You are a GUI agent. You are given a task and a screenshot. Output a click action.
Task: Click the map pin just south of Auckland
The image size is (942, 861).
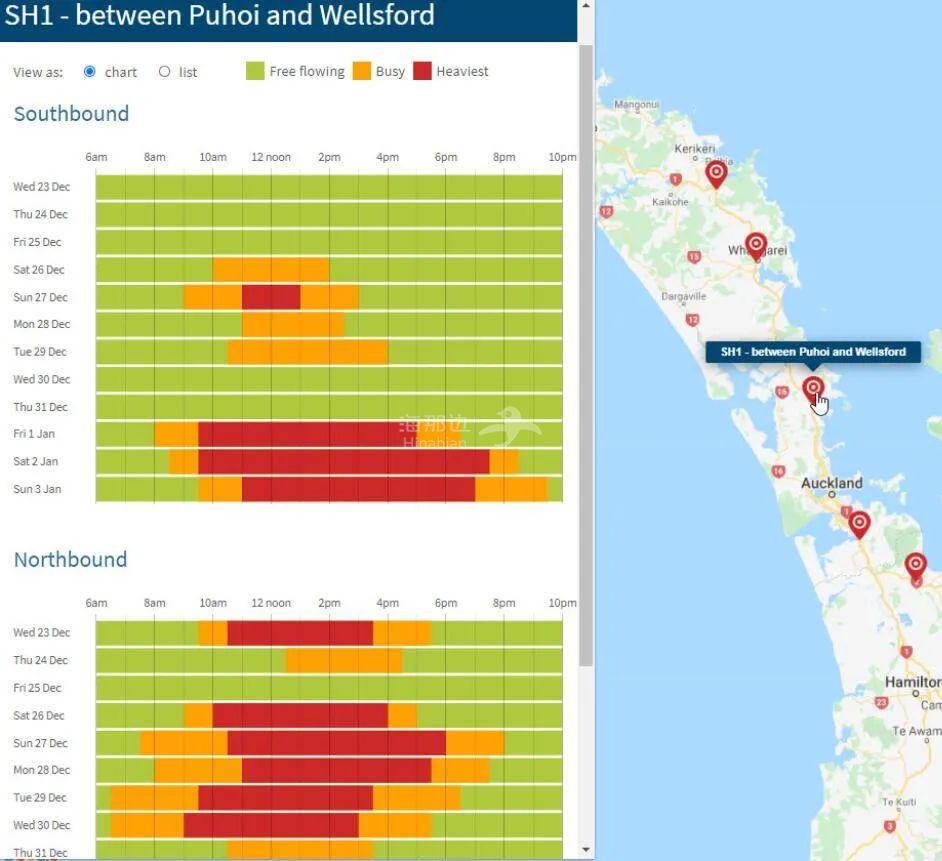859,522
